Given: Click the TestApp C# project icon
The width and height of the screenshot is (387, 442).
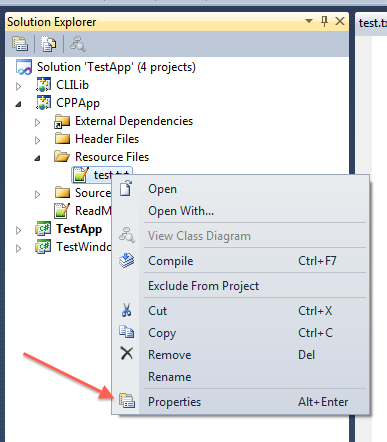Looking at the screenshot, I should (x=43, y=229).
